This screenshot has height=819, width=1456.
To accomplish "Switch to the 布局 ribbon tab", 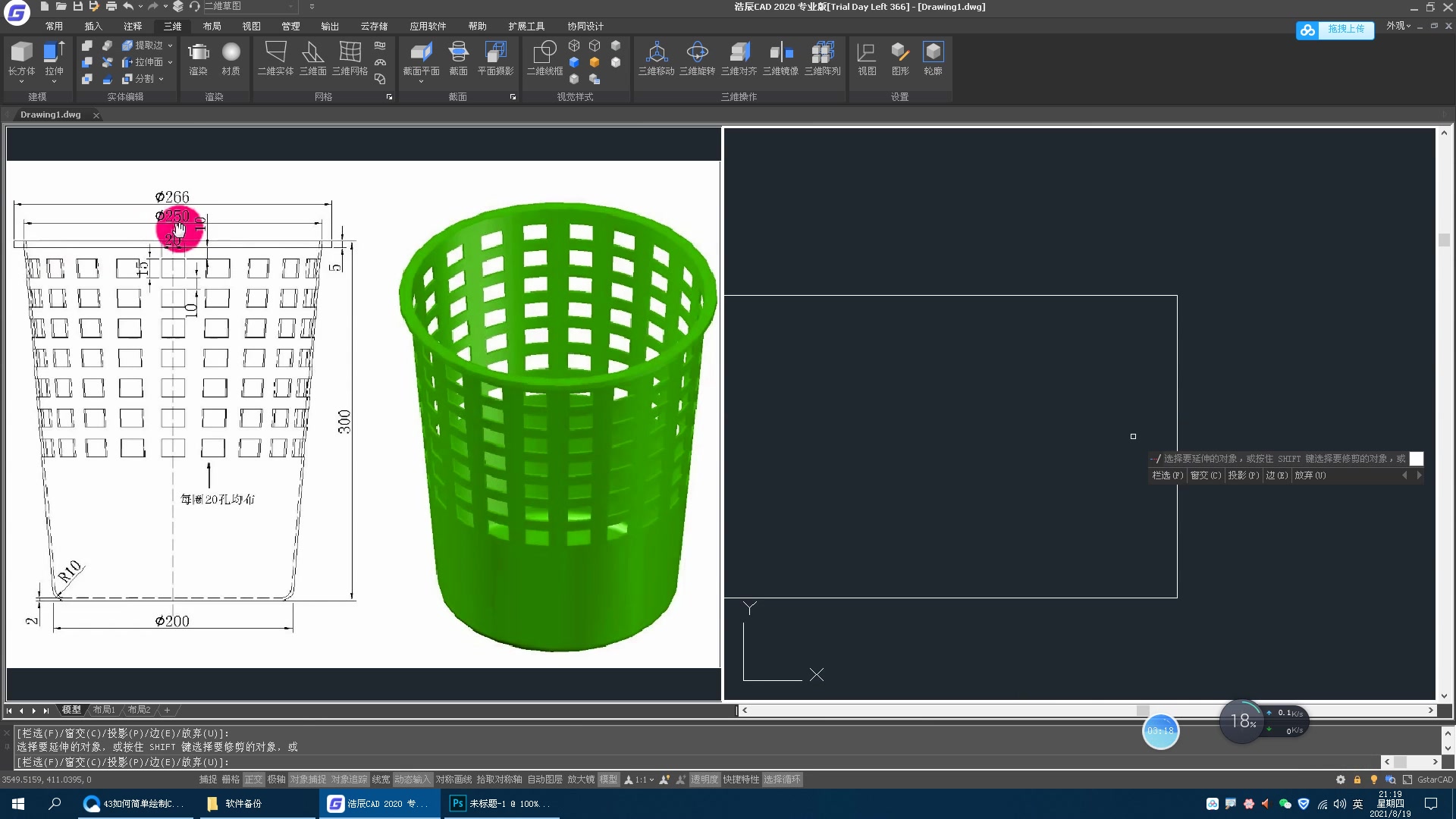I will click(212, 26).
